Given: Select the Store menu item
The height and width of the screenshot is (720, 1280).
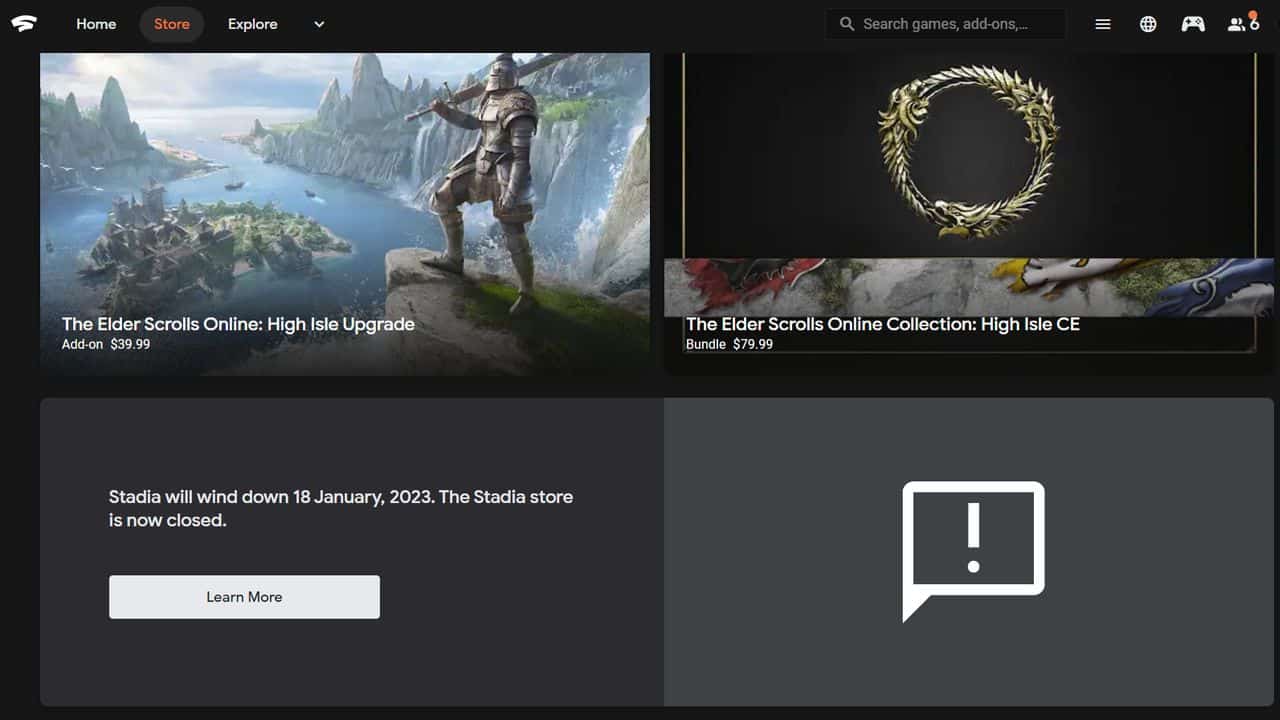Looking at the screenshot, I should (x=171, y=23).
